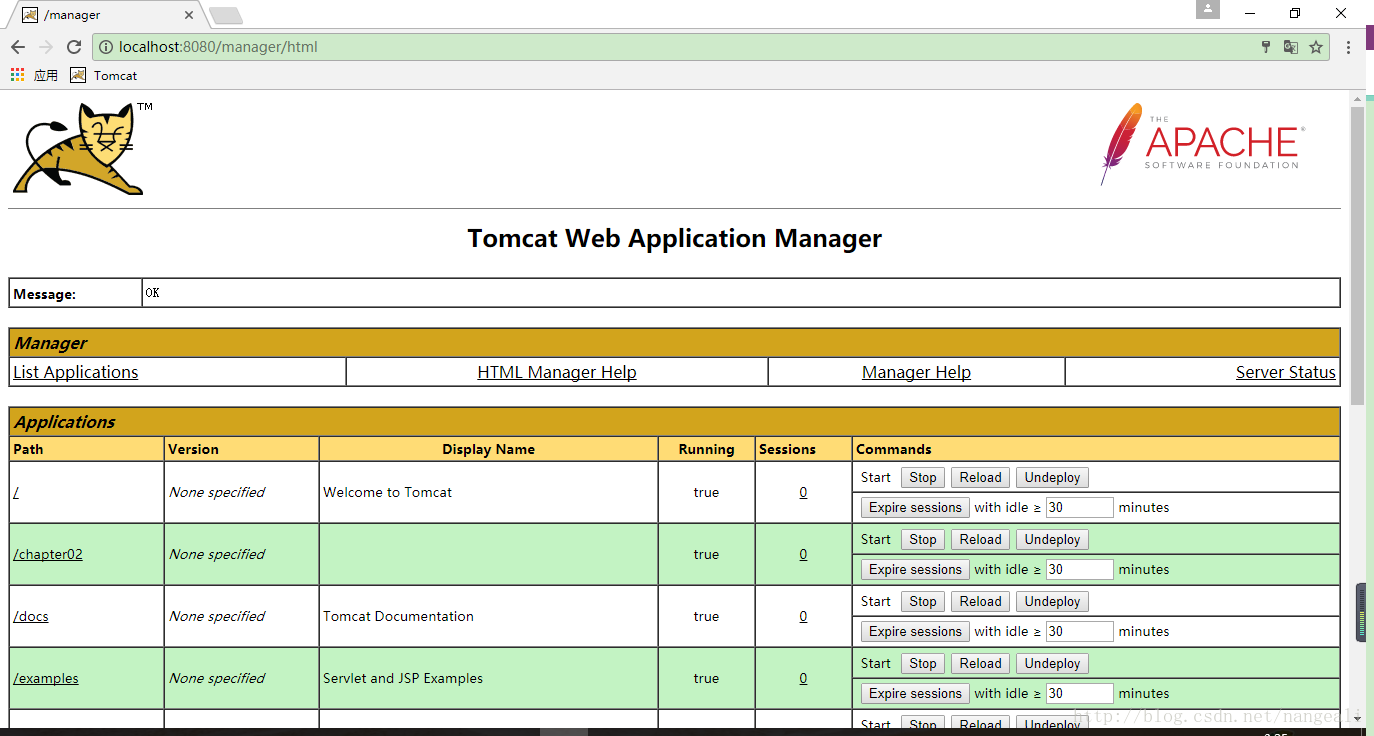Click the idle minutes field for /chapter02

(x=1079, y=570)
